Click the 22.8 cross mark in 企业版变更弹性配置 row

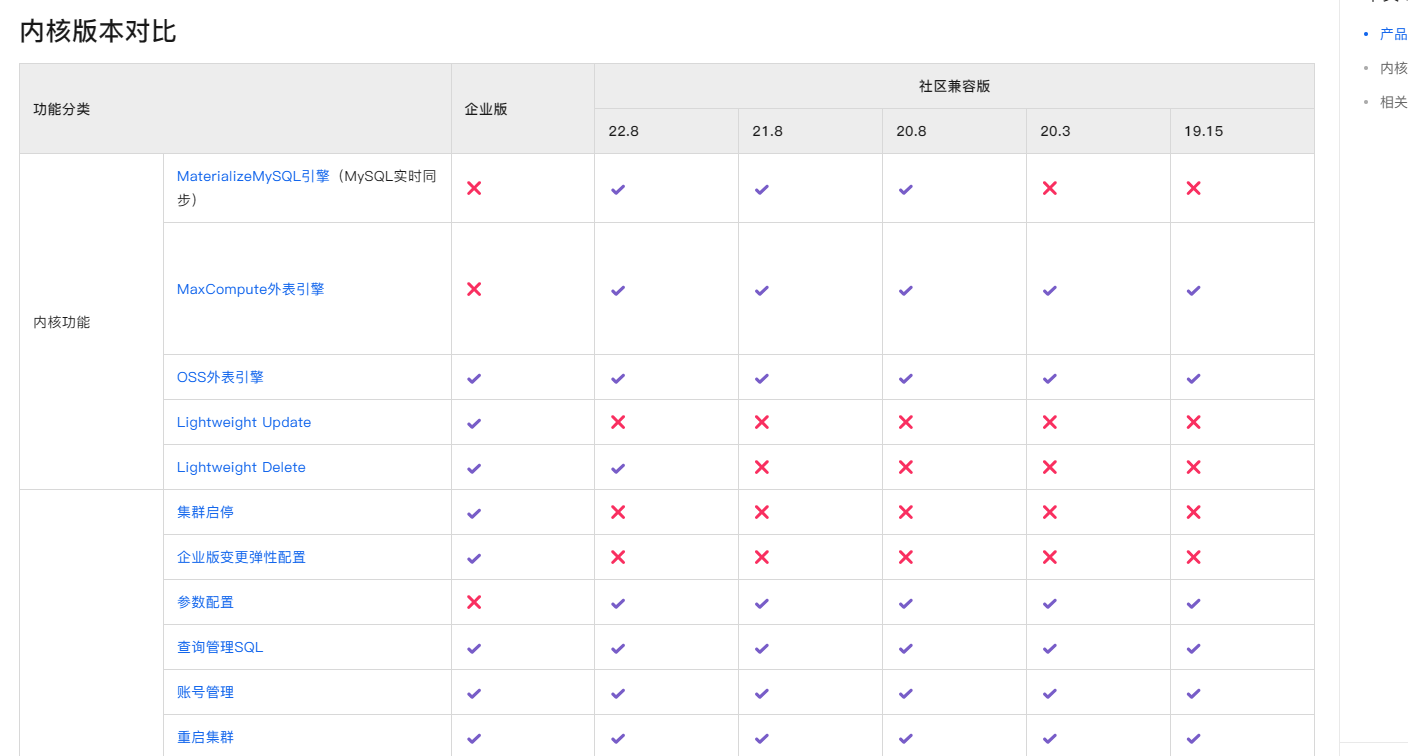[618, 557]
